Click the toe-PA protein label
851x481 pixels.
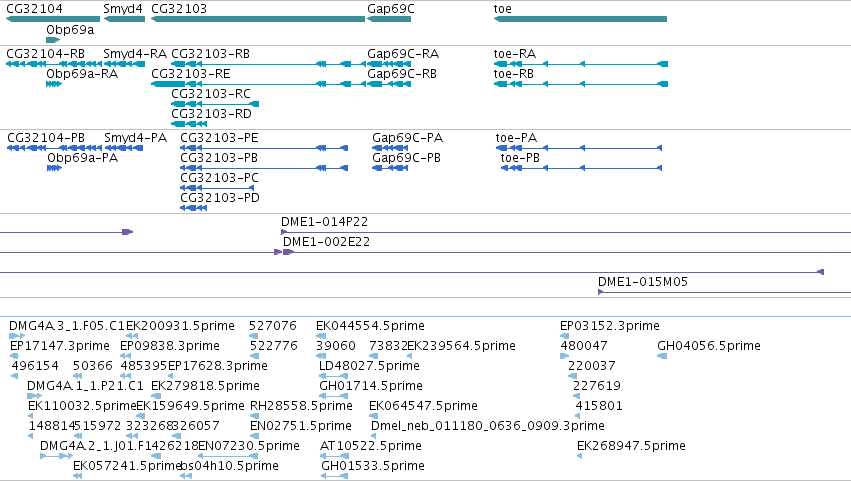click(x=516, y=138)
